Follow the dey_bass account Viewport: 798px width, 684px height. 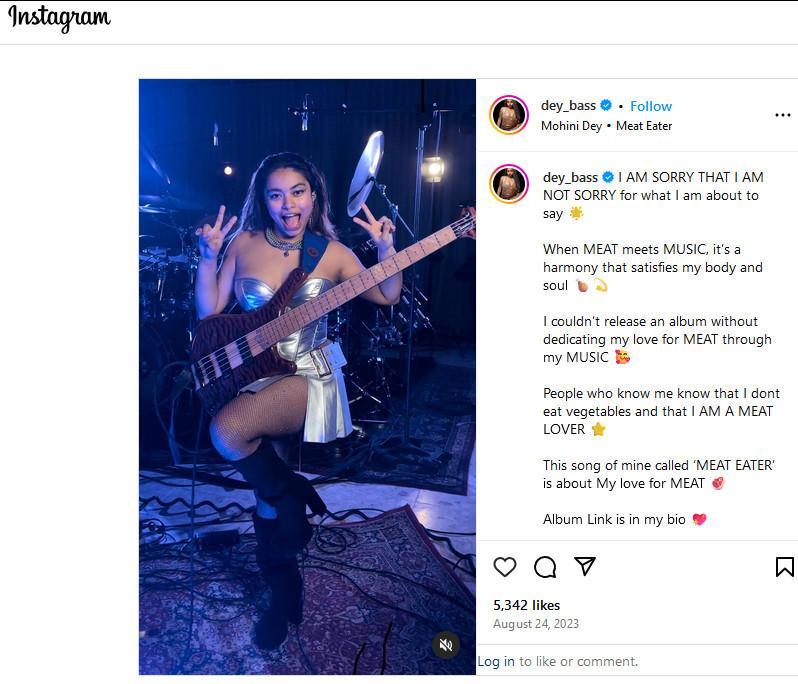pos(651,106)
